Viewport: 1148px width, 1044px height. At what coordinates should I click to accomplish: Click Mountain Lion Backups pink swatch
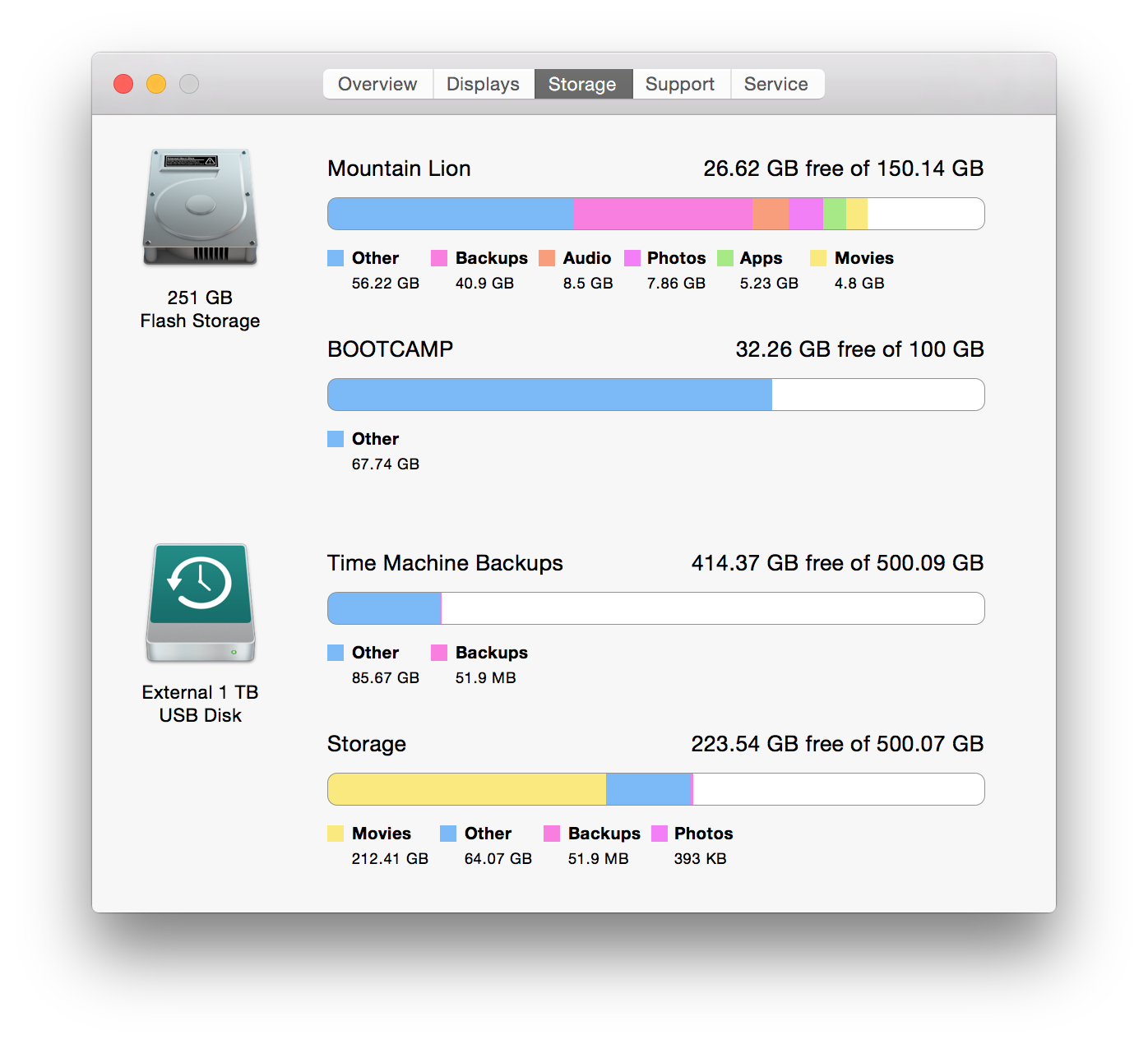(439, 258)
